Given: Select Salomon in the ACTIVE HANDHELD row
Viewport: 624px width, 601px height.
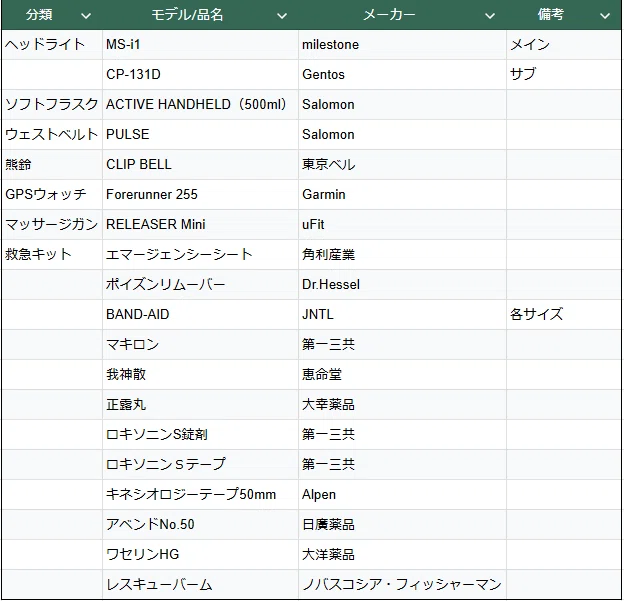Looking at the screenshot, I should (x=402, y=104).
